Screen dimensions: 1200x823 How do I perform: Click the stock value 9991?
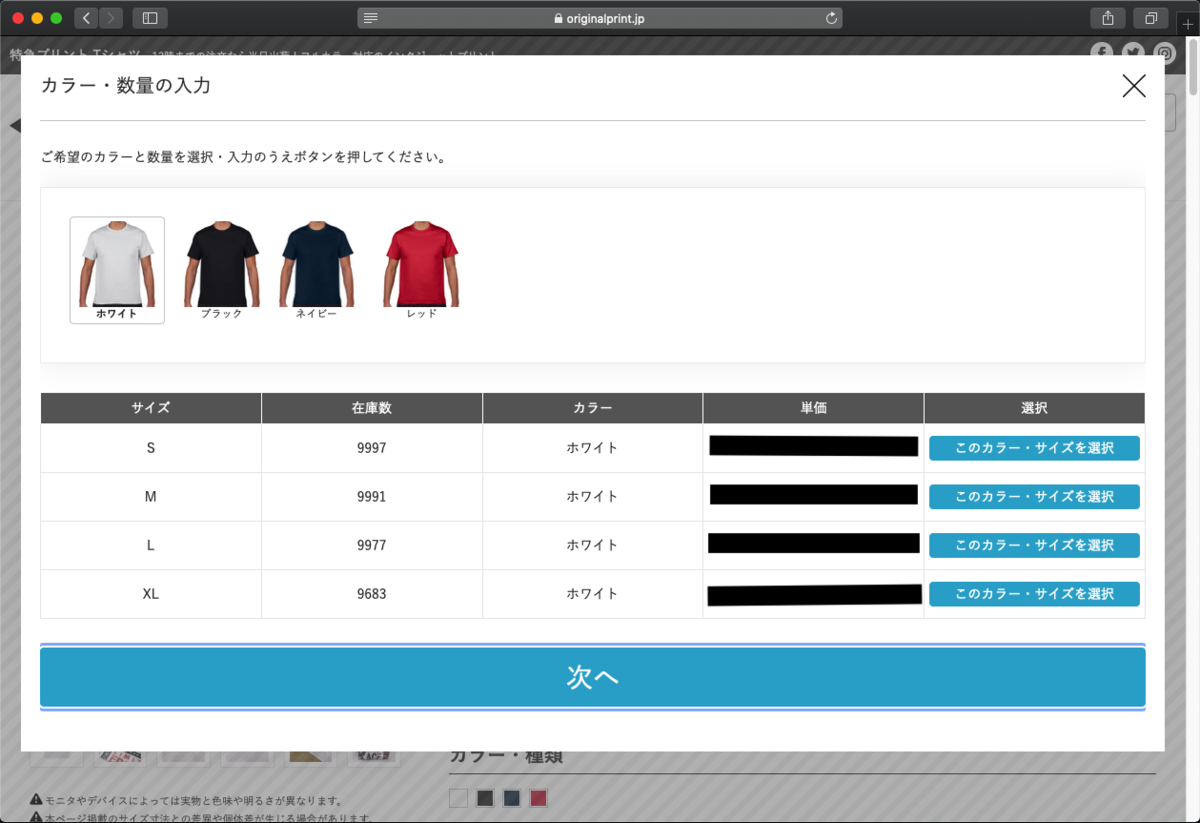[372, 496]
